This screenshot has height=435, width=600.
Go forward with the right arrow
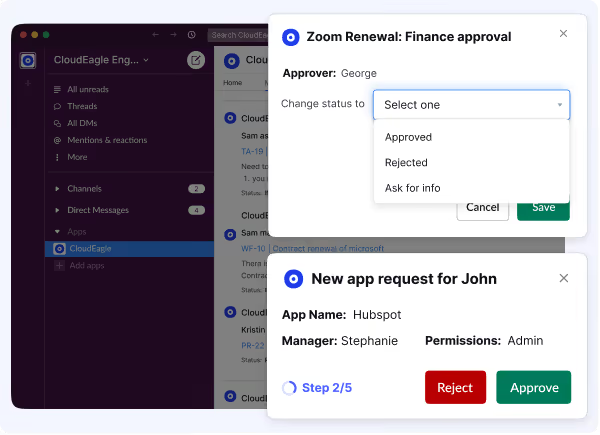(x=173, y=35)
